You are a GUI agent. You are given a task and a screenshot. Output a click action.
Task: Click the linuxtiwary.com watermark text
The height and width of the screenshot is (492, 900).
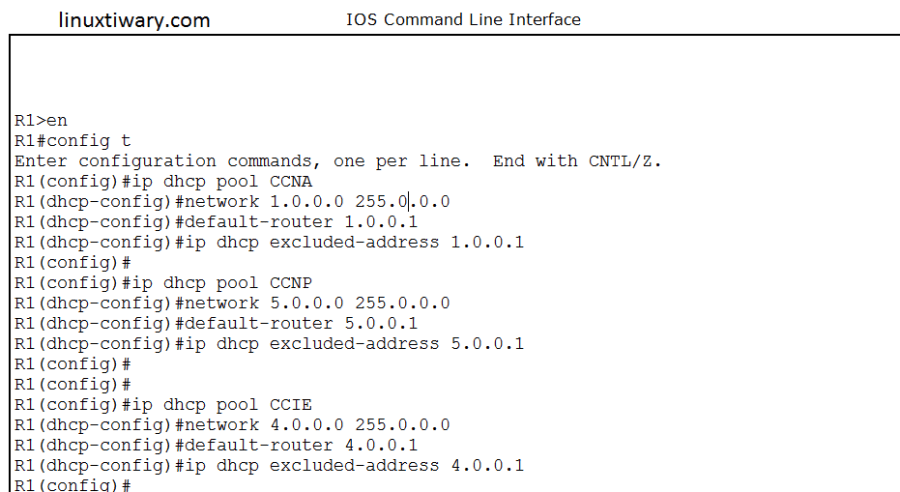pos(134,20)
